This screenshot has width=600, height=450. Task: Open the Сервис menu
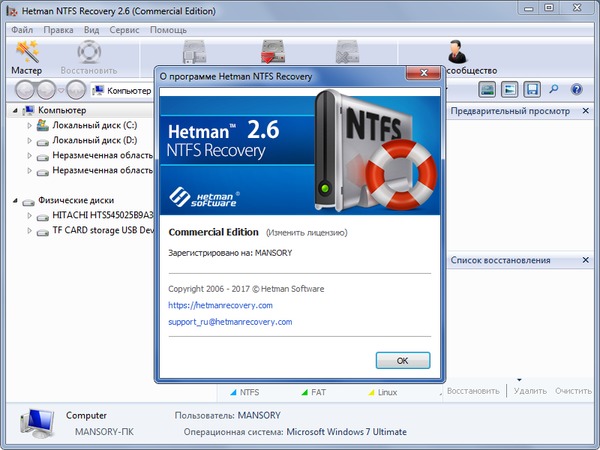point(124,30)
